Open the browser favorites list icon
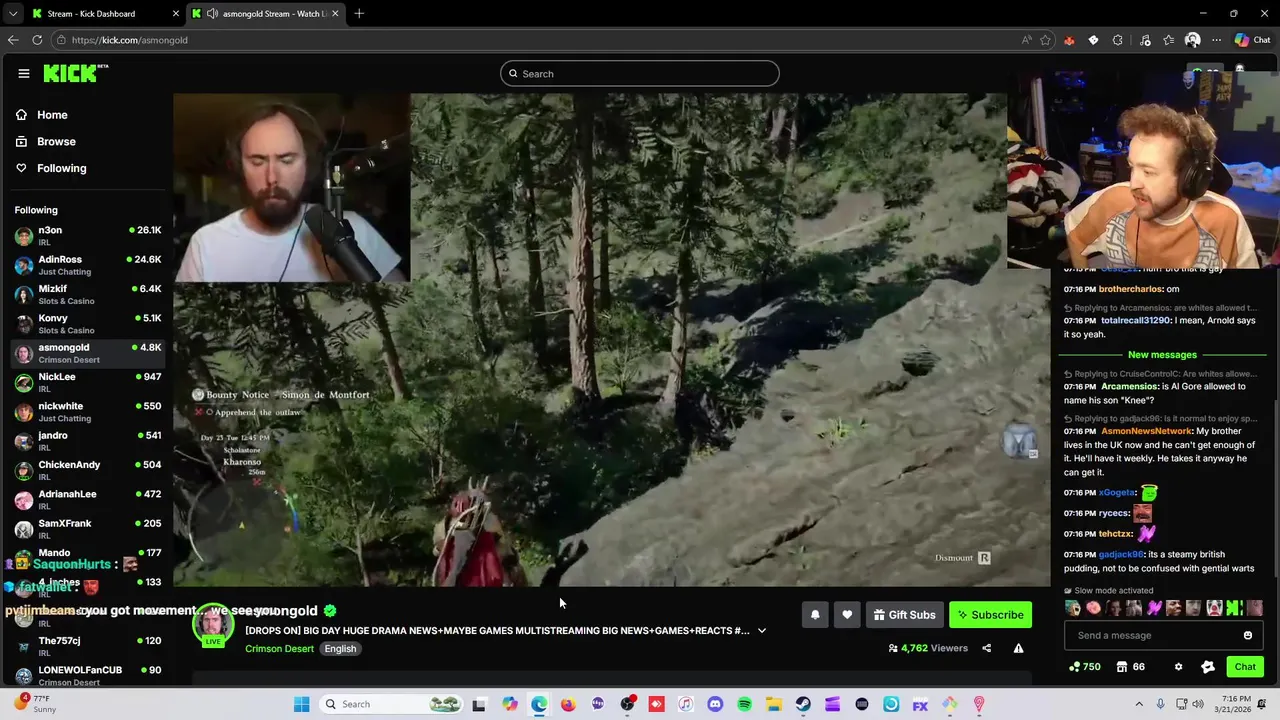The width and height of the screenshot is (1280, 720). [x=1168, y=40]
